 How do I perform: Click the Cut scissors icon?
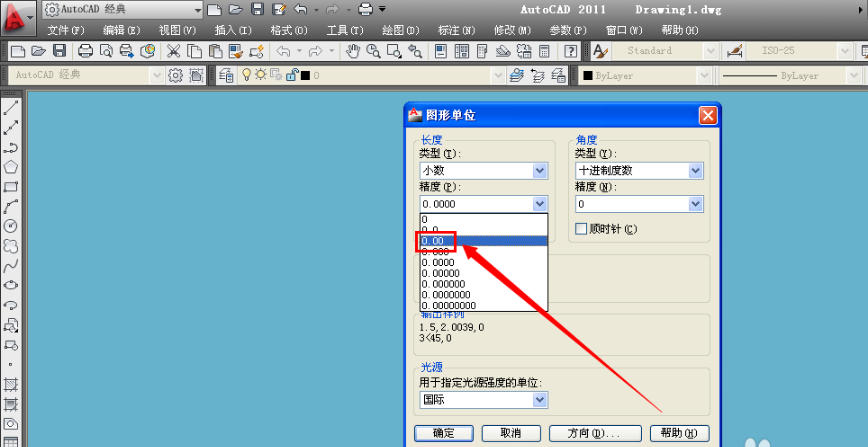click(174, 52)
